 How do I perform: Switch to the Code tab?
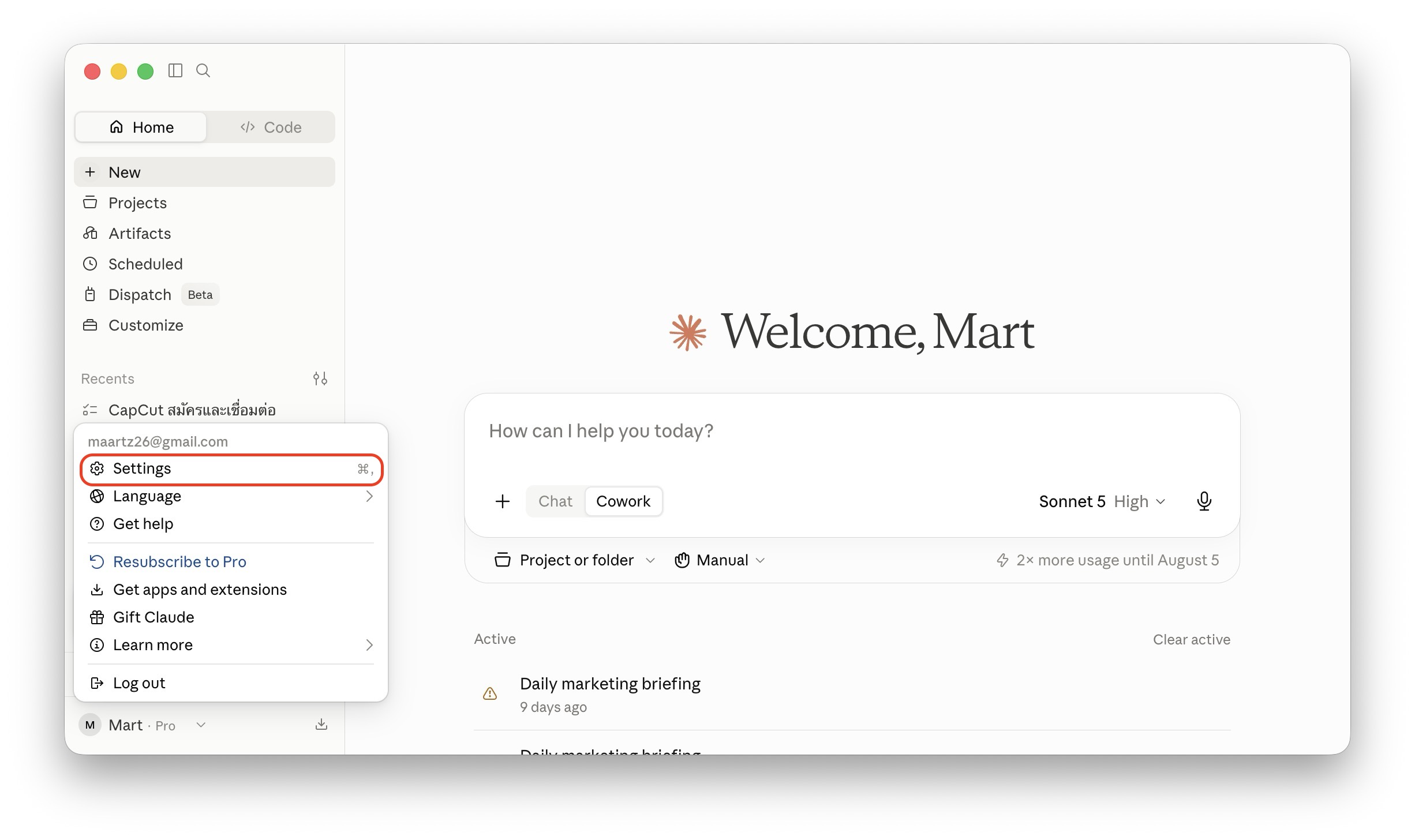tap(271, 127)
